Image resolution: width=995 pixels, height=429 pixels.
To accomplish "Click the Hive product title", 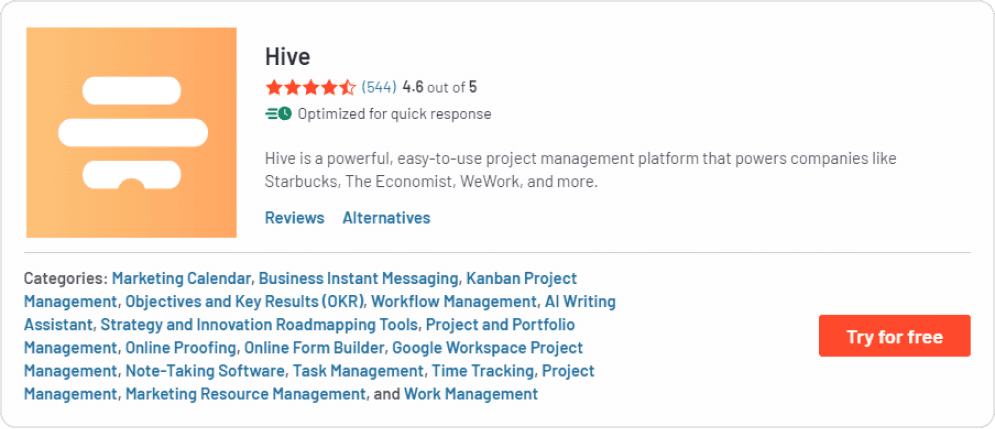I will (288, 56).
